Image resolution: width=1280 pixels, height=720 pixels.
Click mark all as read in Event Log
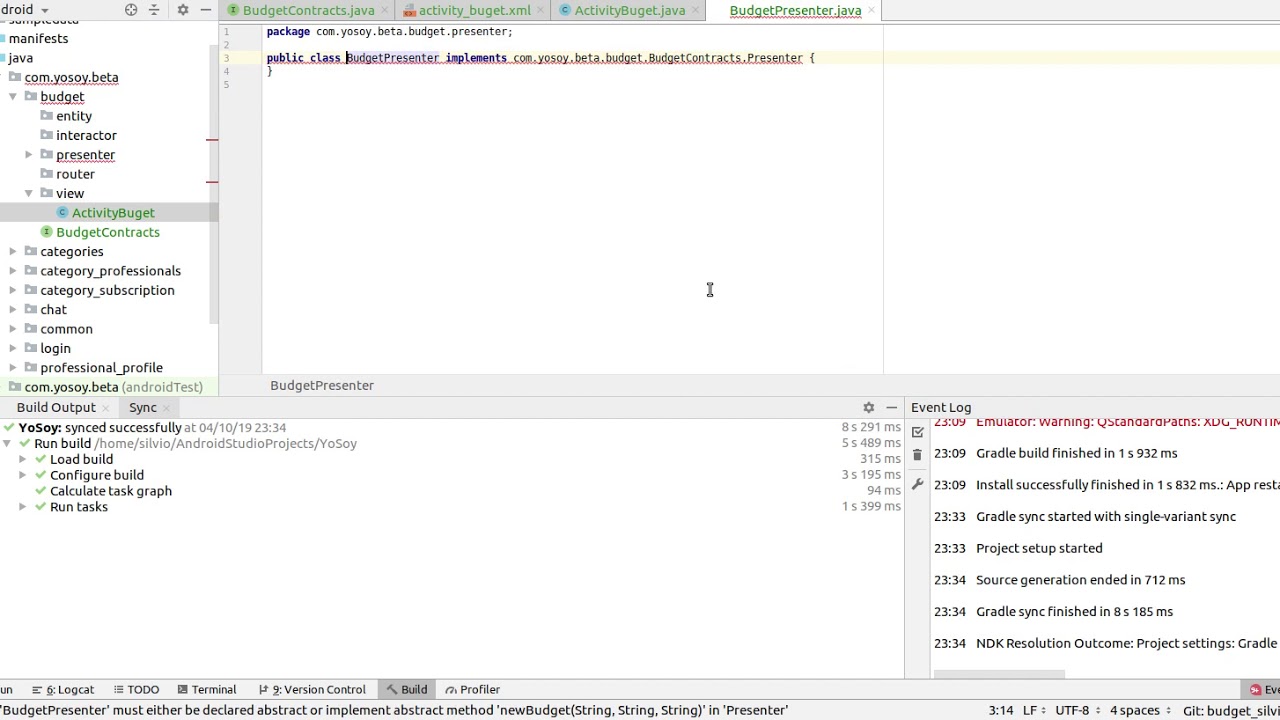tap(918, 432)
